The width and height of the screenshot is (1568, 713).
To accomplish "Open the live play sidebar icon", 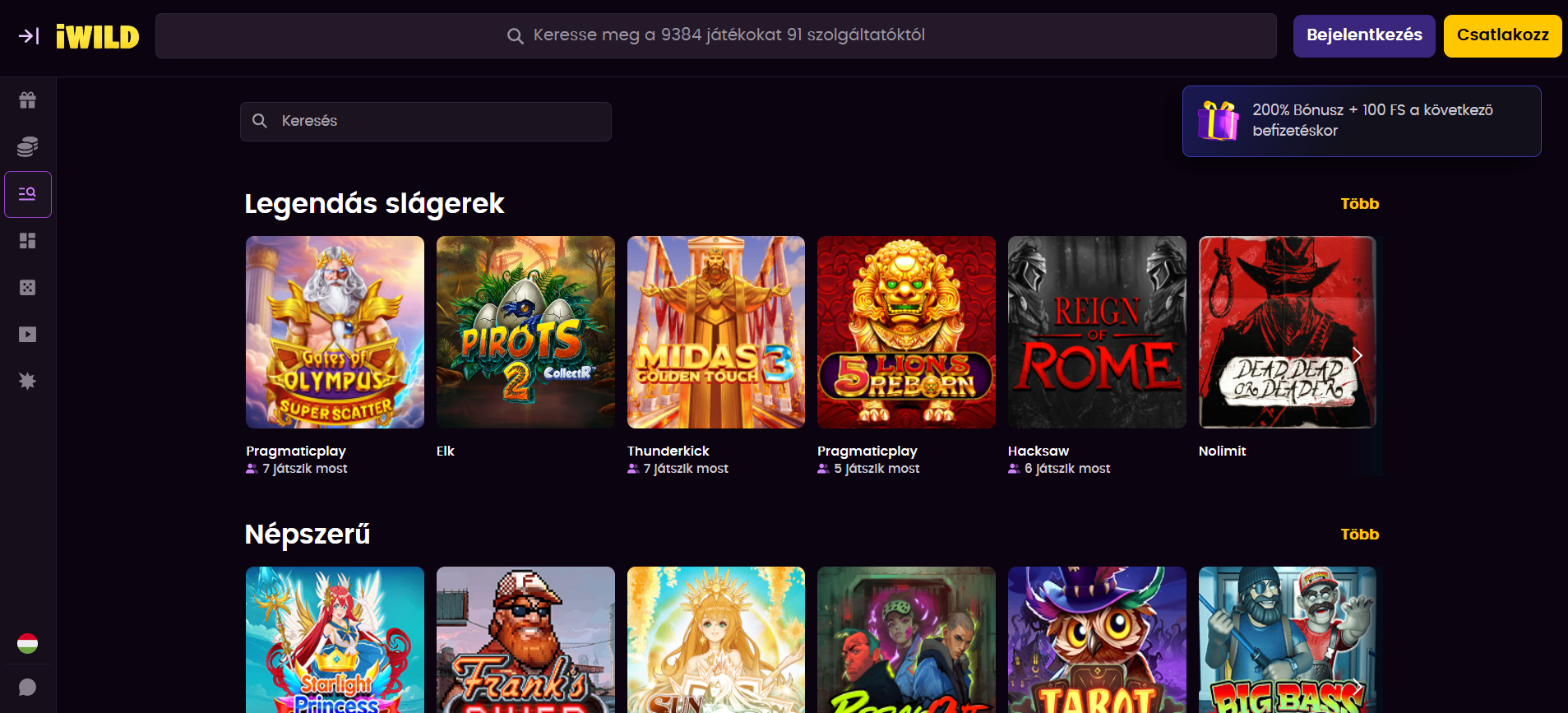I will (x=28, y=335).
